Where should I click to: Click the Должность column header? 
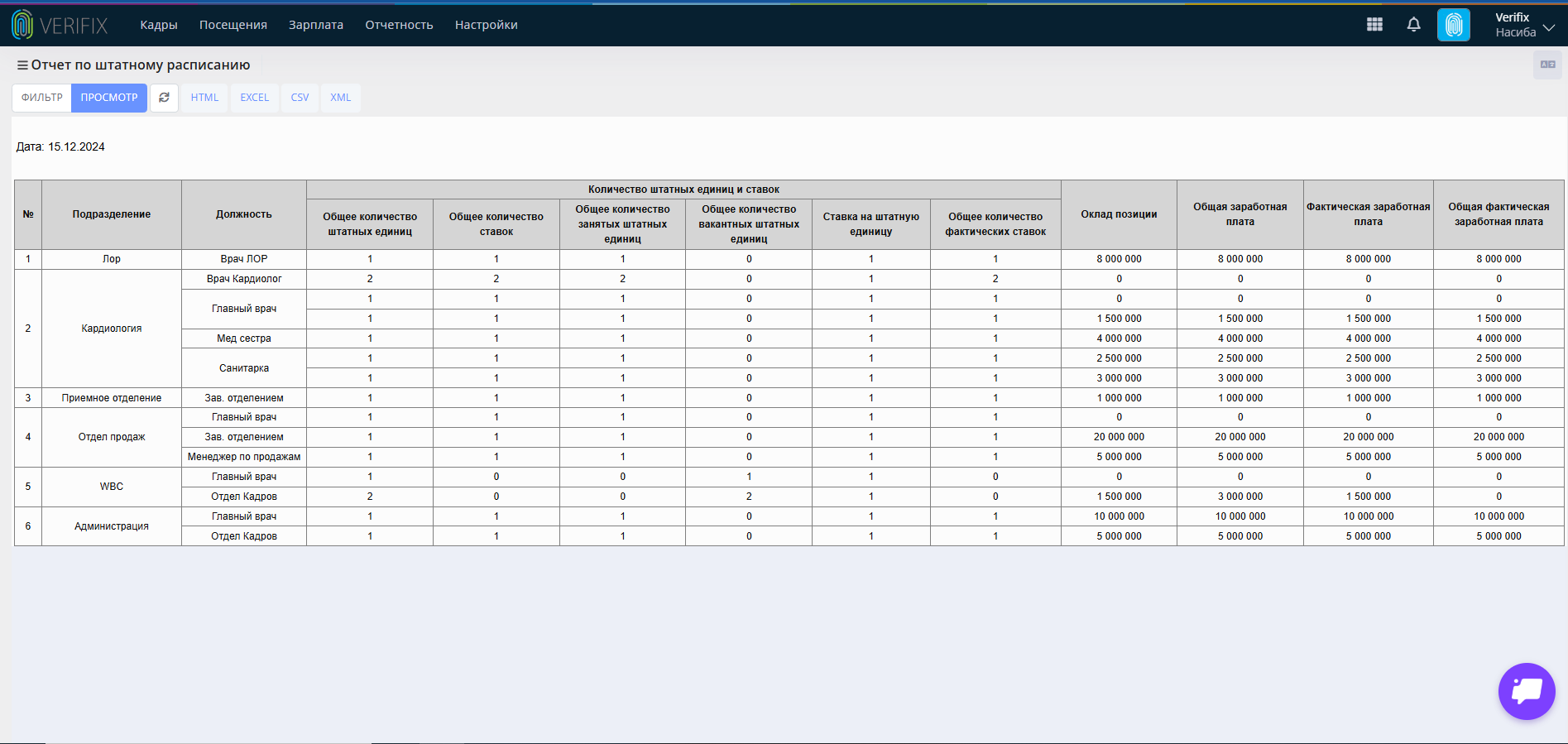[244, 214]
